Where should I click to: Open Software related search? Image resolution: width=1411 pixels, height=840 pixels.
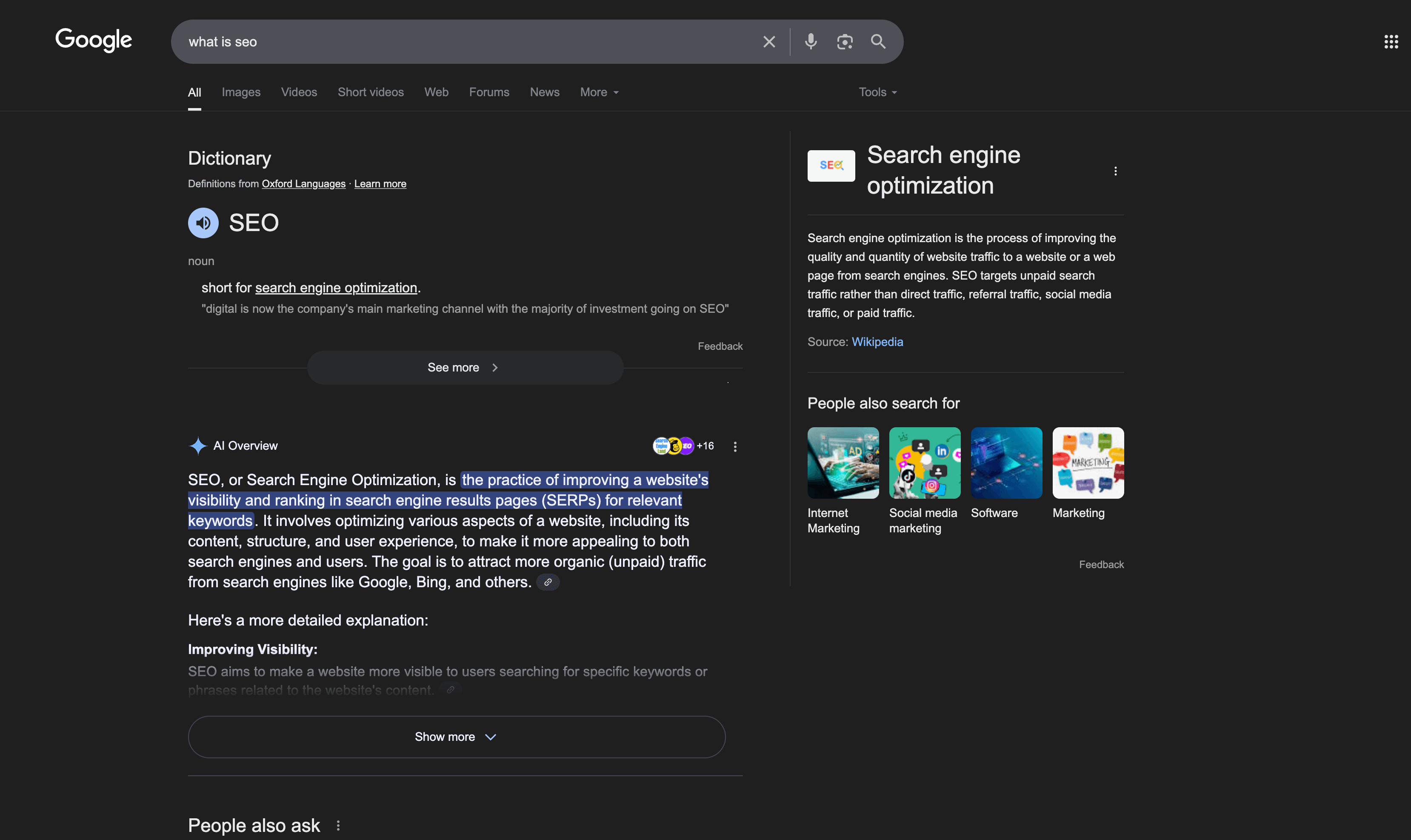pos(1006,474)
